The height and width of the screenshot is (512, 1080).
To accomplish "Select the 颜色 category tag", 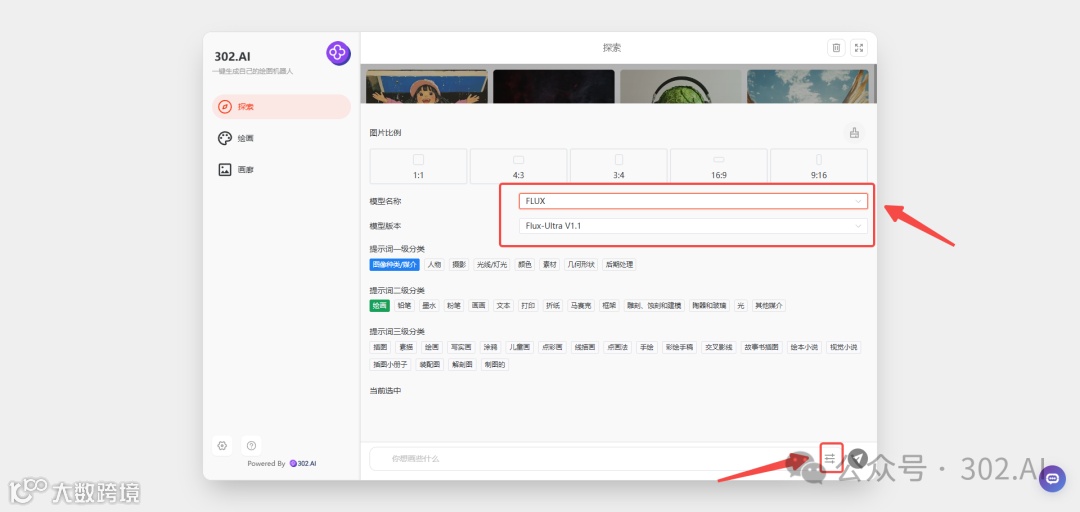I will pyautogui.click(x=525, y=265).
